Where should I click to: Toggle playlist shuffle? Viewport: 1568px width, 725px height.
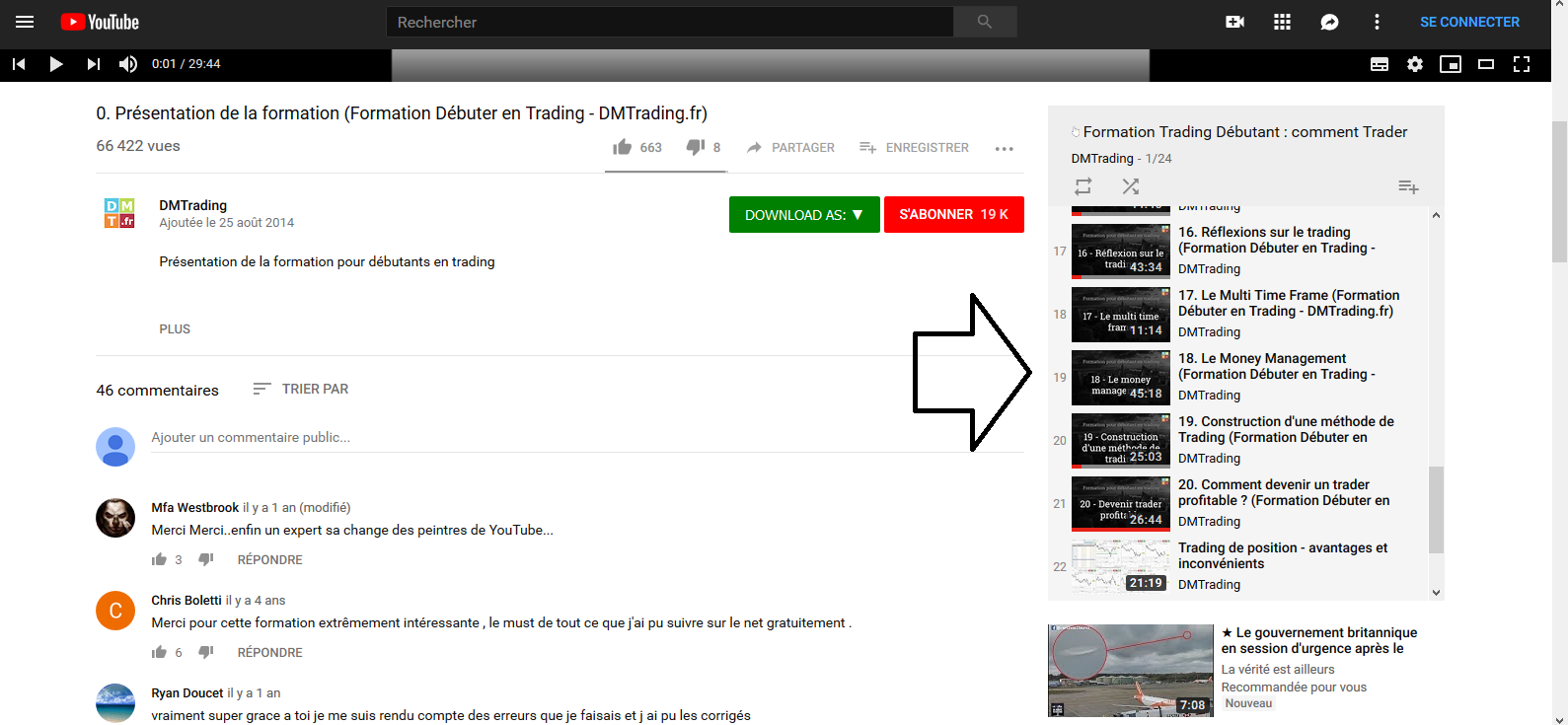(1131, 186)
